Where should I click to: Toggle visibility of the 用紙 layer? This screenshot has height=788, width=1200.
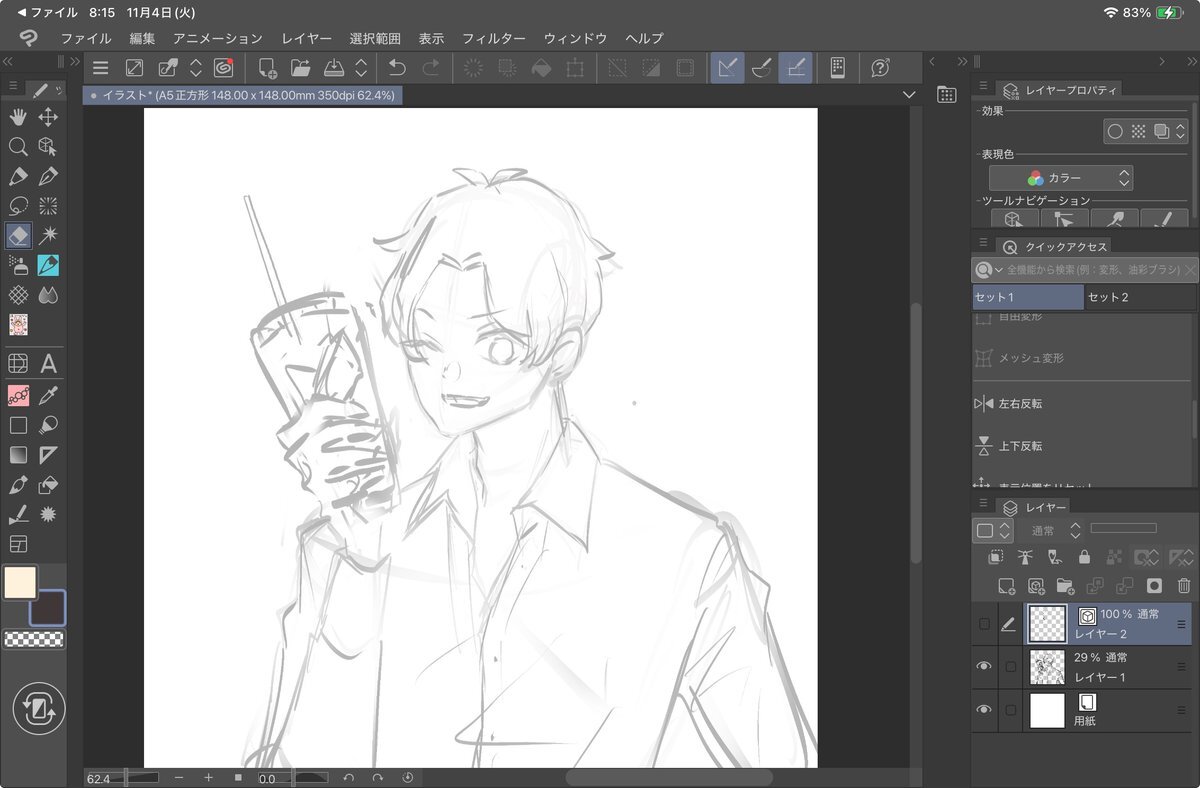[984, 710]
